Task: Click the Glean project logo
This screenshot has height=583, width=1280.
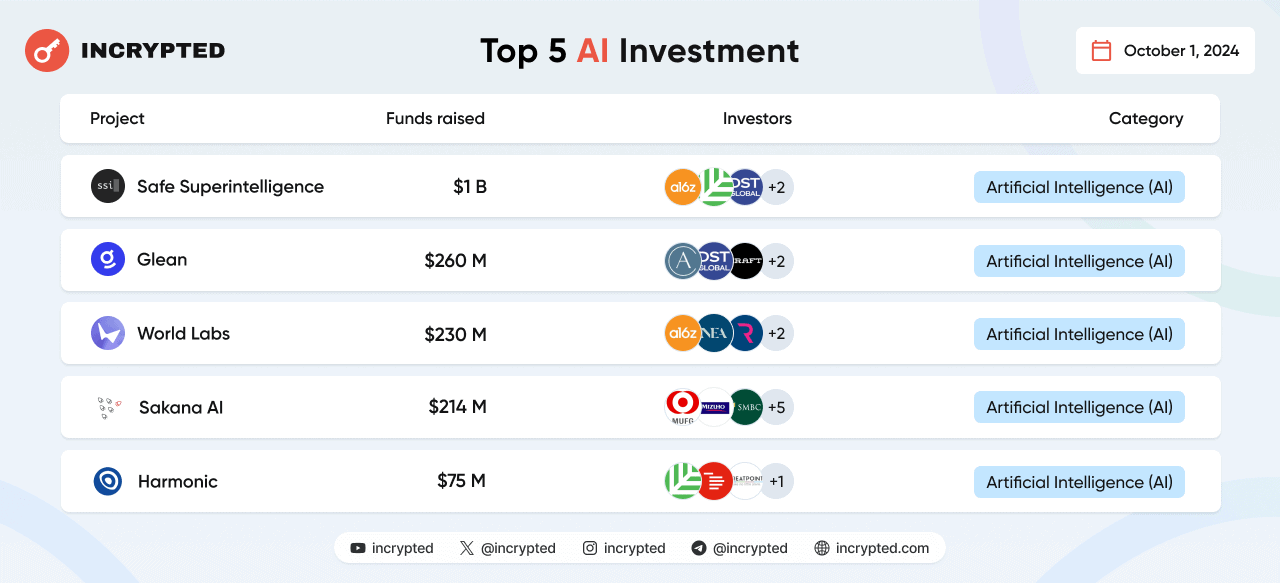Action: [108, 259]
